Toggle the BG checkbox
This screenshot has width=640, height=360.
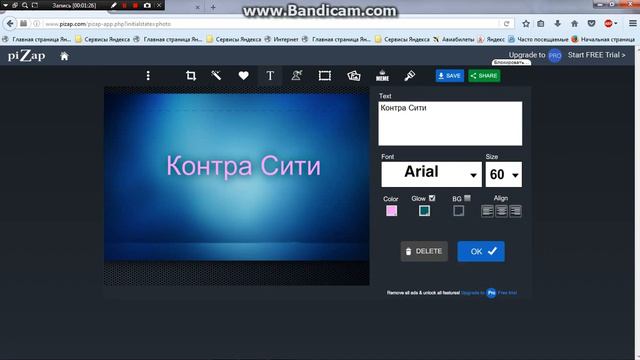(467, 198)
